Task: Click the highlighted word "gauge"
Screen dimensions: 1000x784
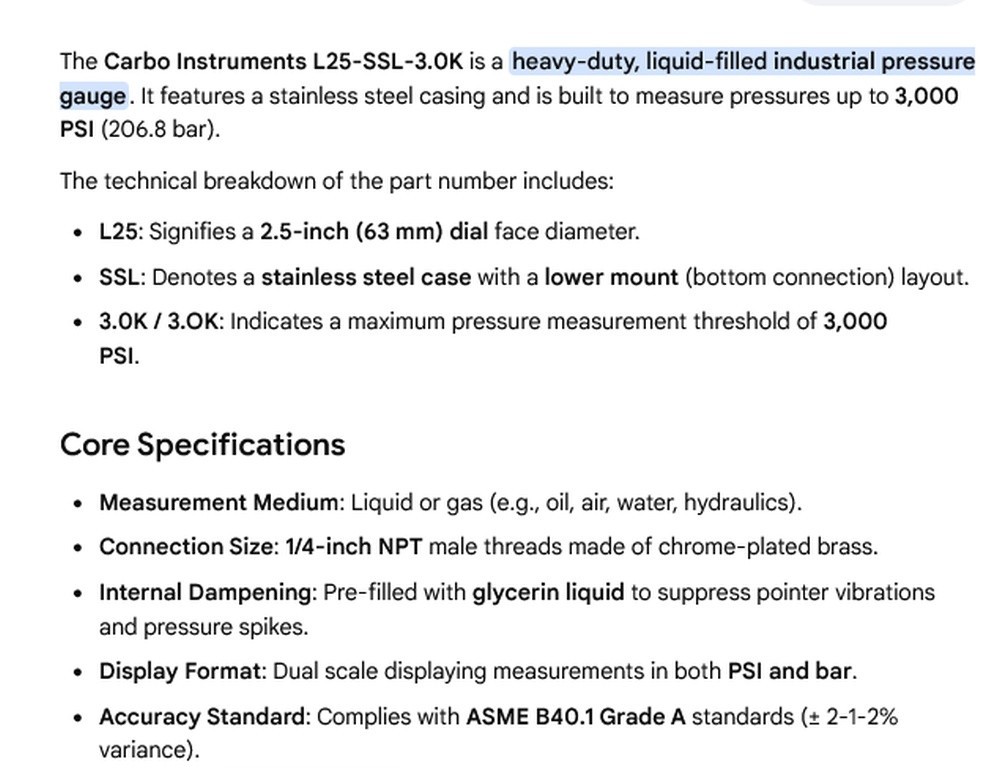Action: pyautogui.click(x=93, y=96)
